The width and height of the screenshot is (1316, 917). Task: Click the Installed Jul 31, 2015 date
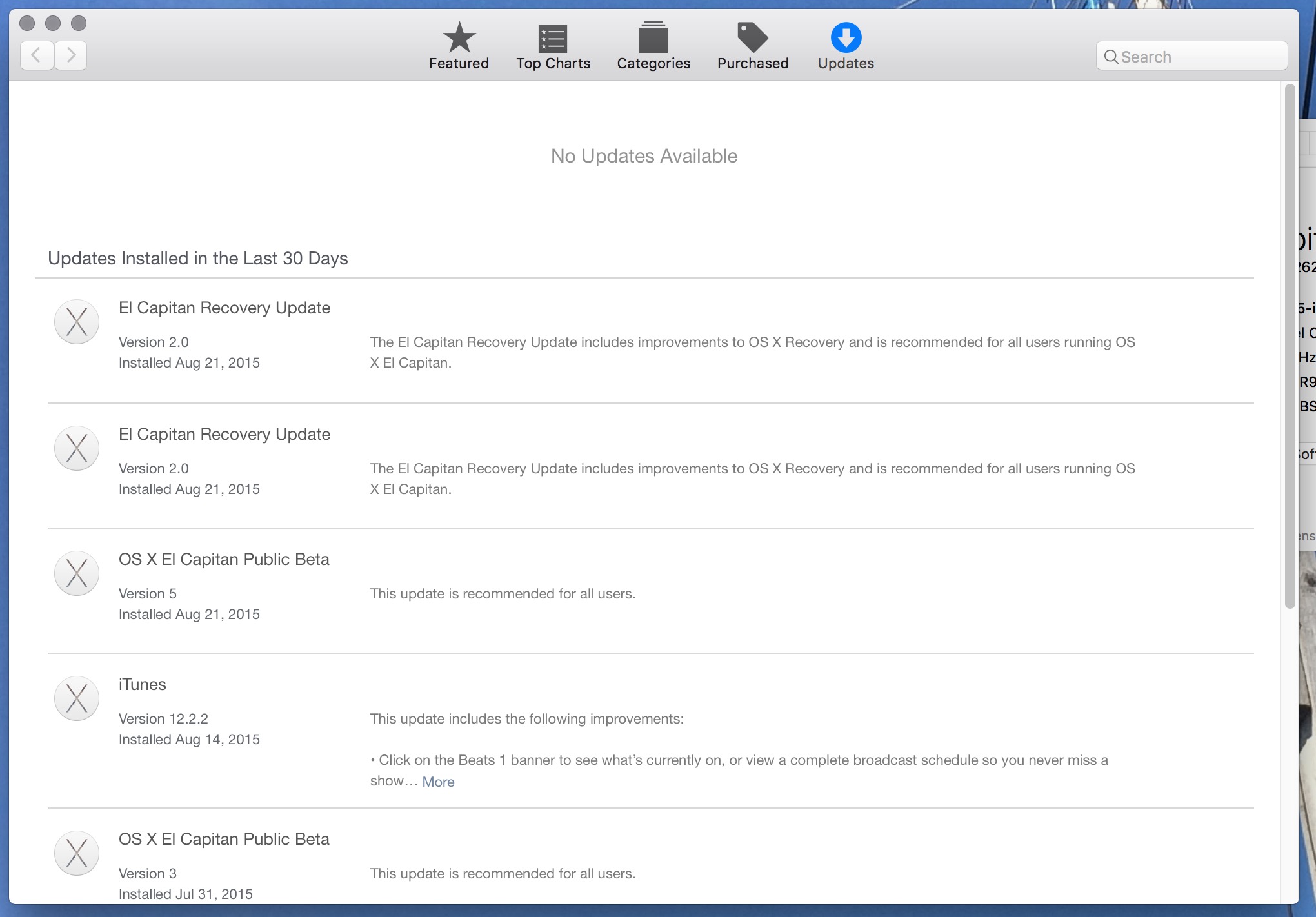click(186, 894)
